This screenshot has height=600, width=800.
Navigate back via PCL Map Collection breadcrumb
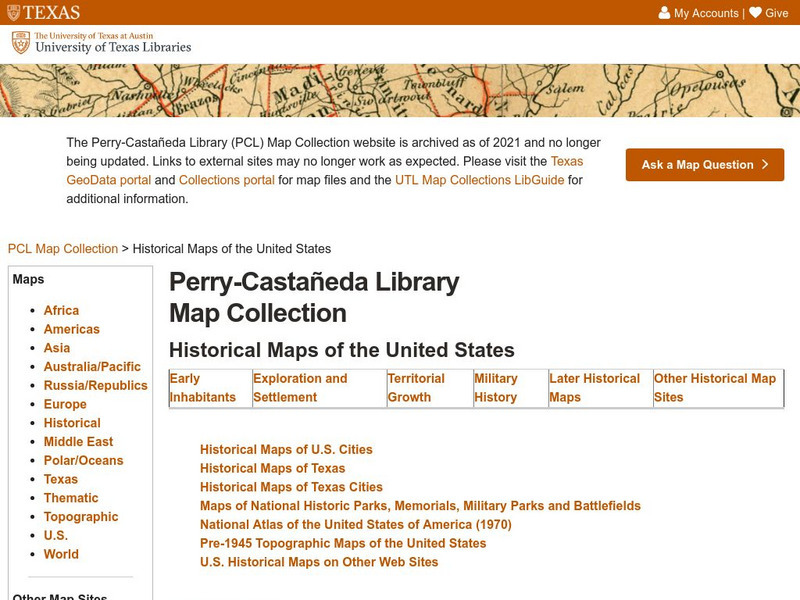point(63,248)
